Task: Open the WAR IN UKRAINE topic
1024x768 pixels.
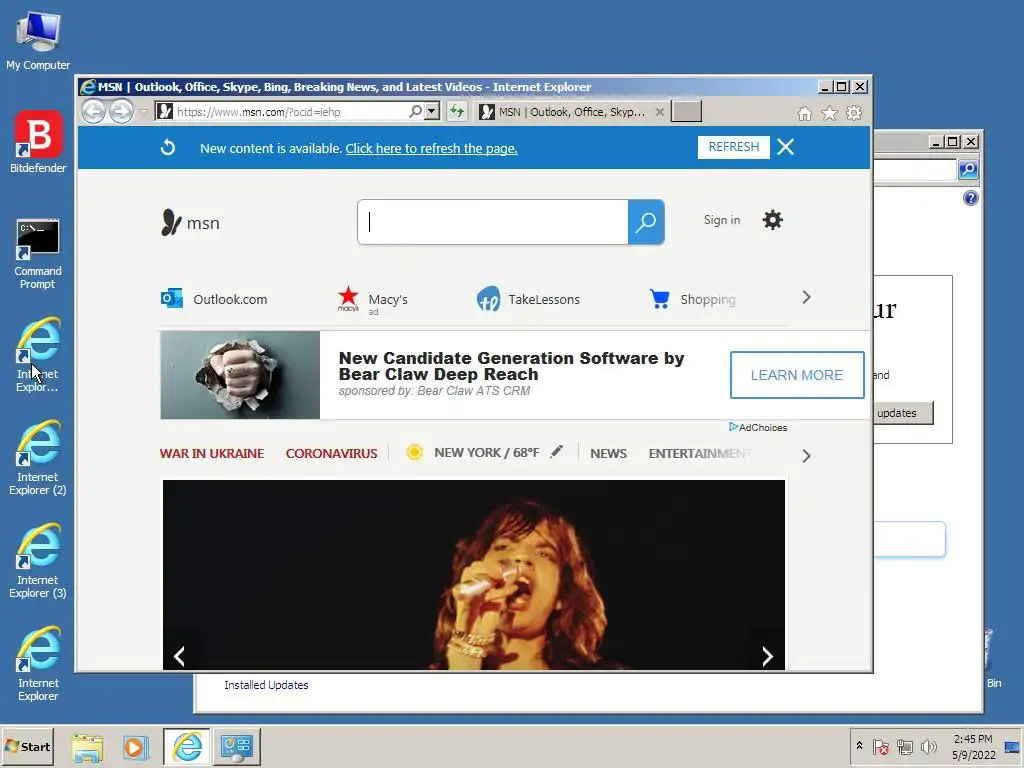Action: tap(212, 453)
